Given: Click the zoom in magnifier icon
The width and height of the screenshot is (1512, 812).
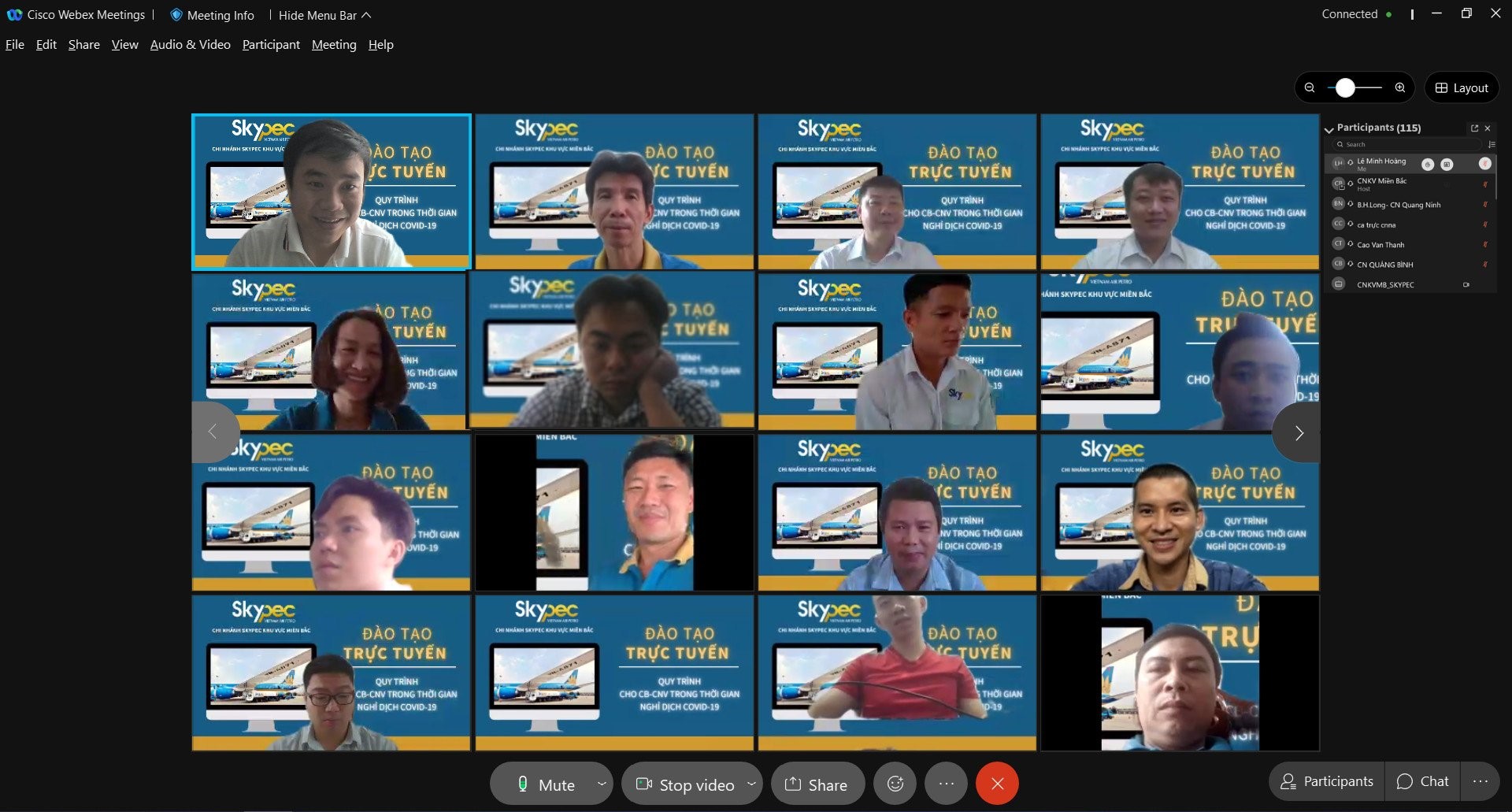Looking at the screenshot, I should (1400, 87).
